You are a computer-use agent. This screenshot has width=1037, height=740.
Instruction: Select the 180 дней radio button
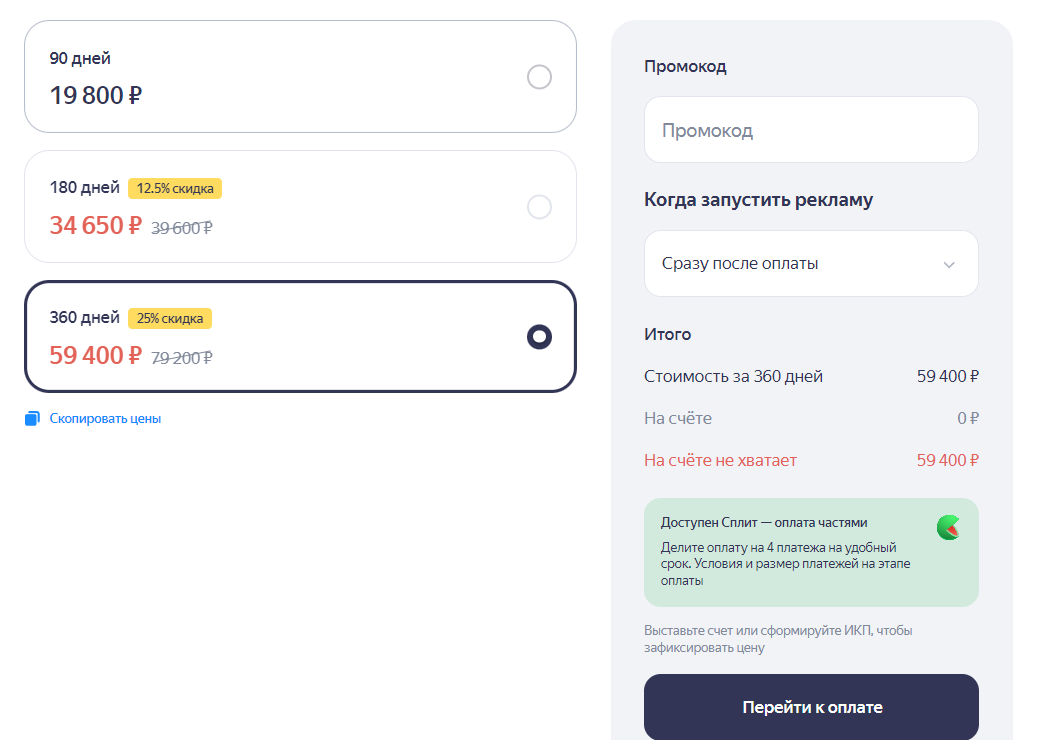pyautogui.click(x=539, y=207)
